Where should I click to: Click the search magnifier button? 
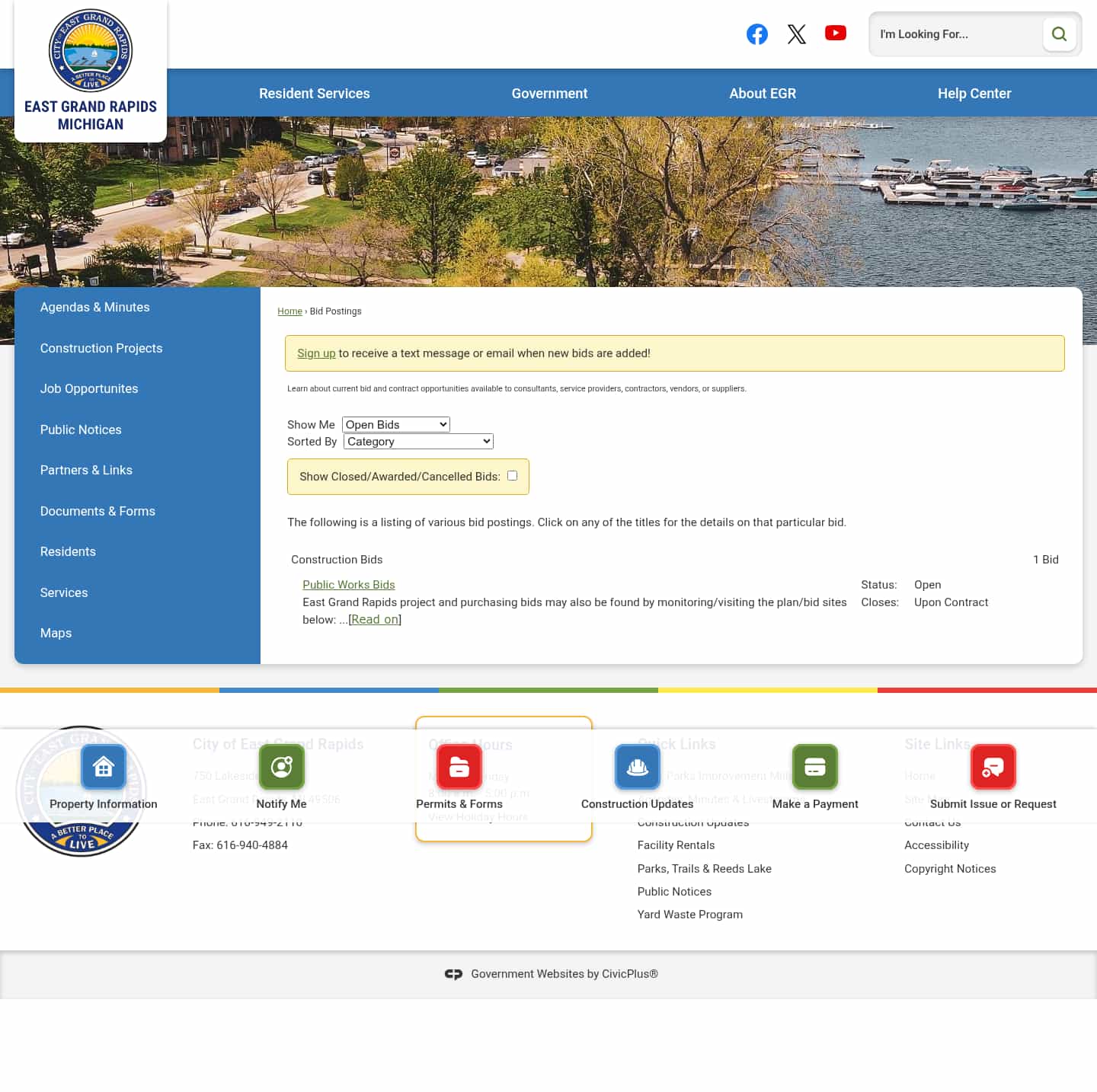[1059, 34]
